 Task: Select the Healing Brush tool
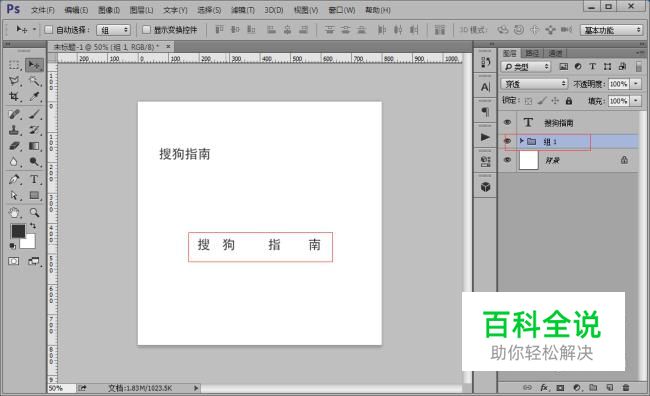(15, 114)
